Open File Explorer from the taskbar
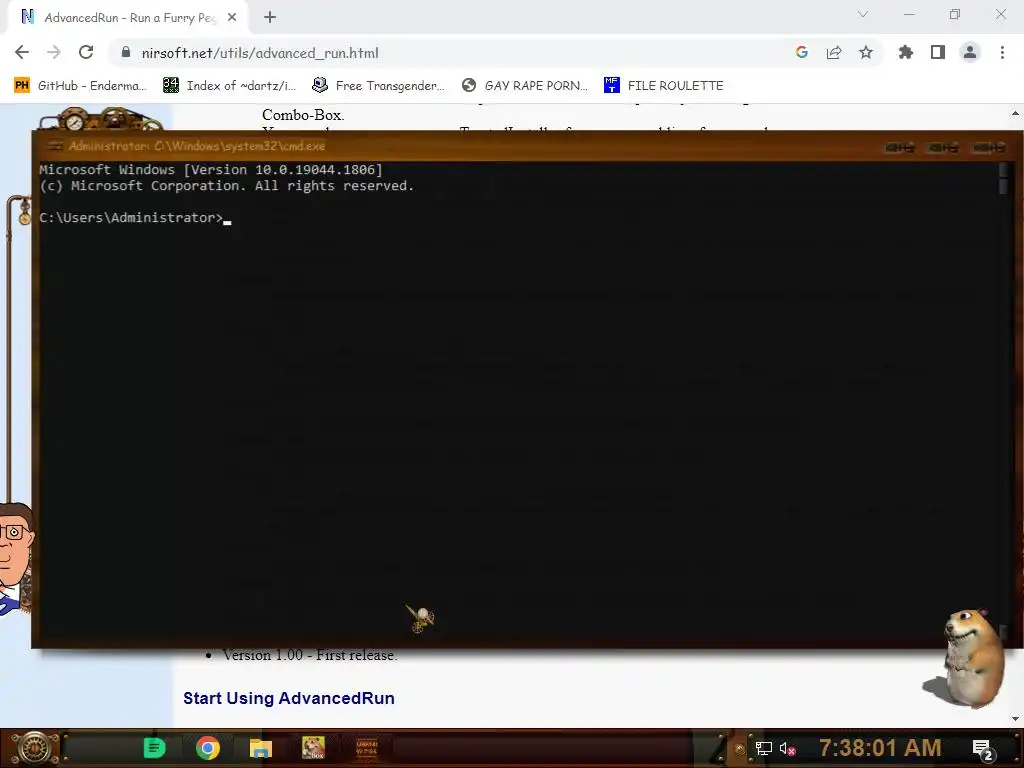This screenshot has width=1024, height=768. (x=261, y=748)
